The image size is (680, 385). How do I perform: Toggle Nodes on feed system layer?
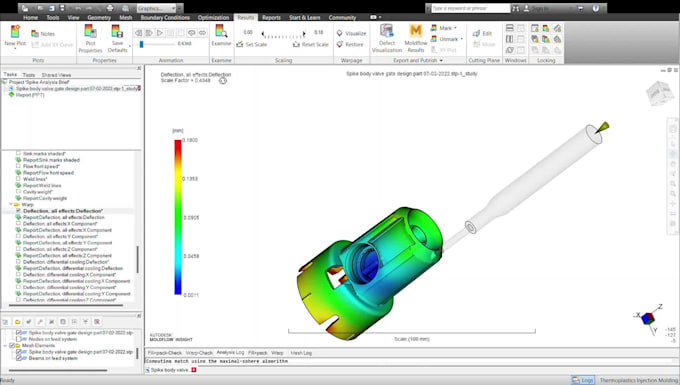[x=19, y=339]
